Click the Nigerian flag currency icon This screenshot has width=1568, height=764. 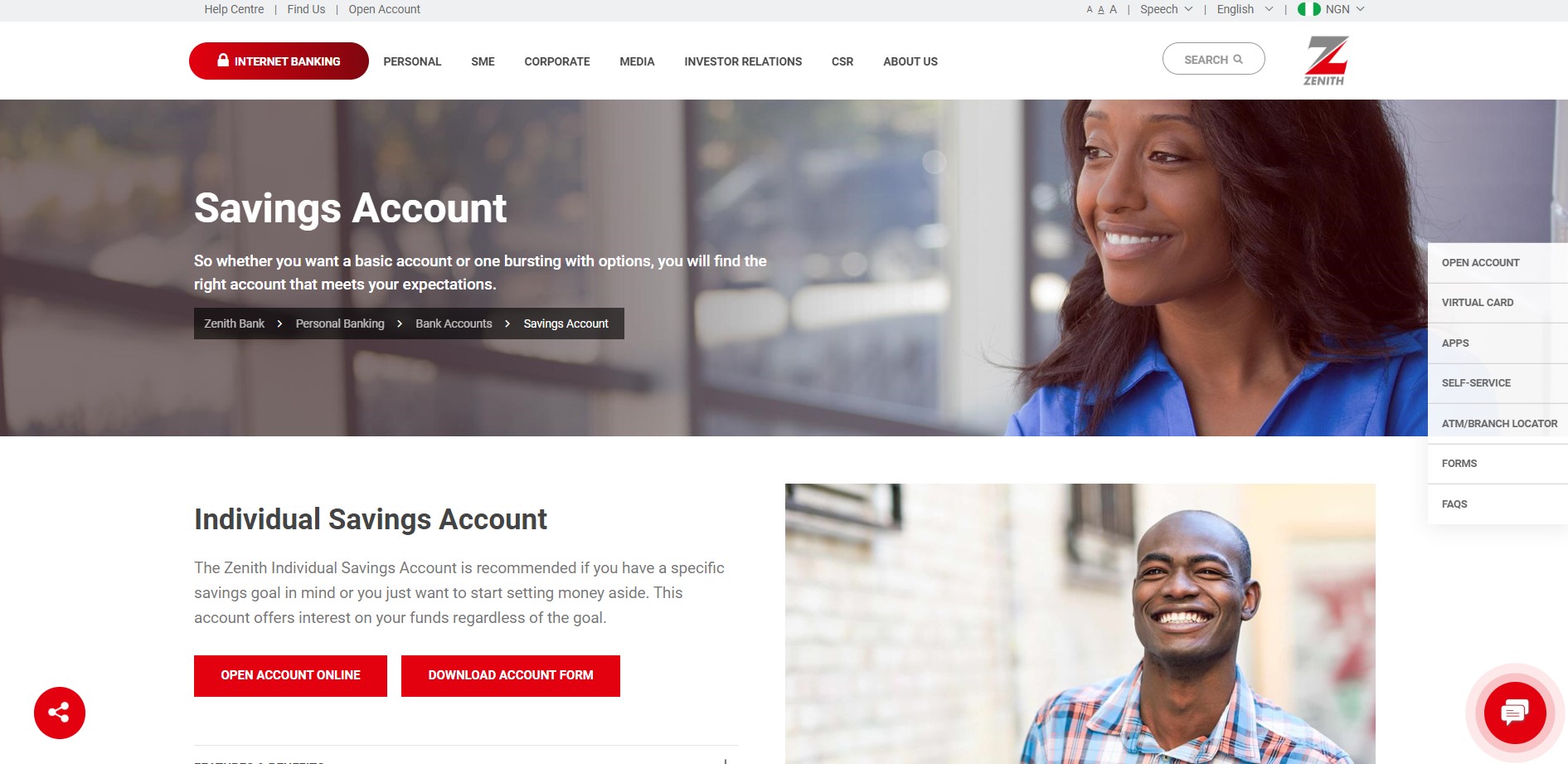[1308, 9]
